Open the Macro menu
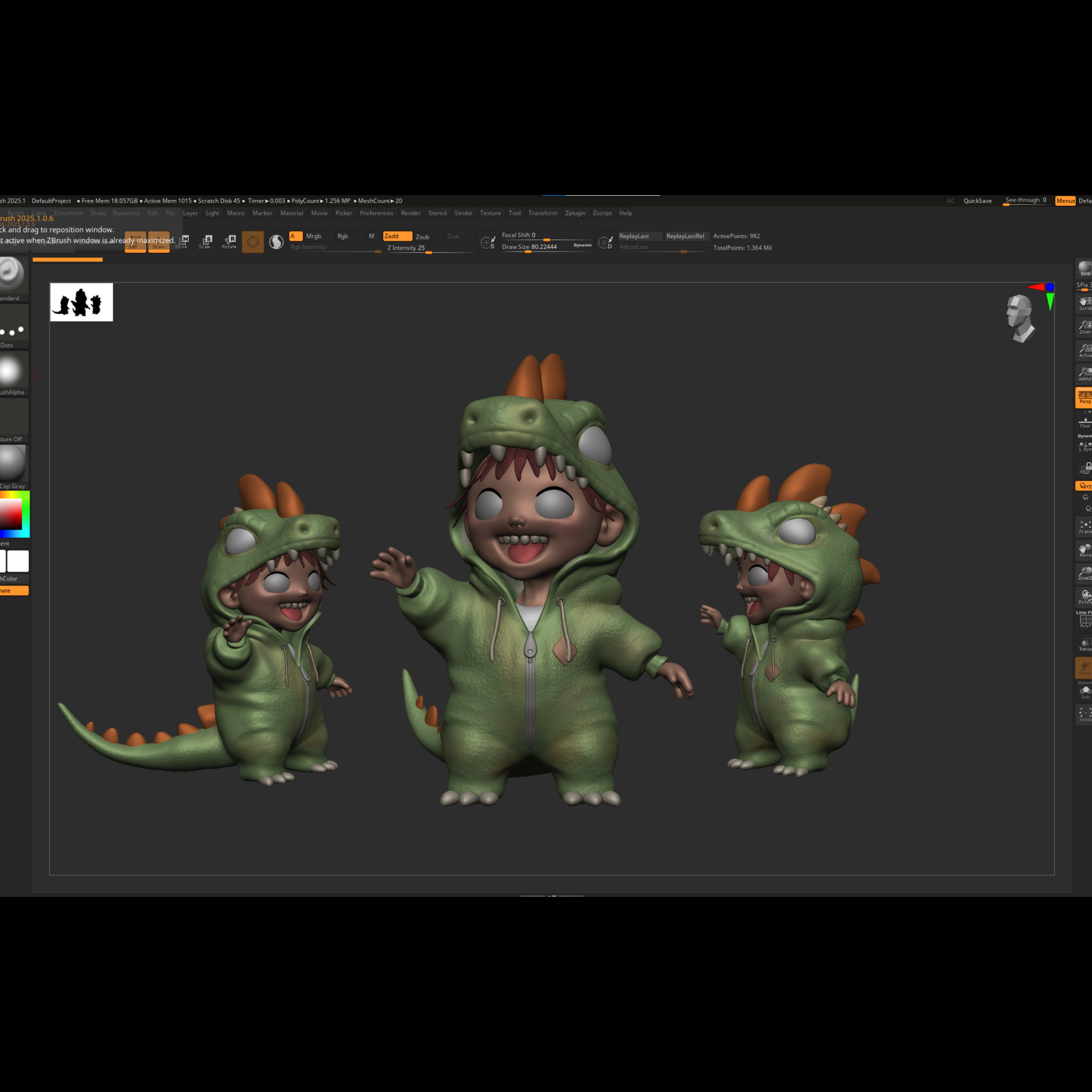The width and height of the screenshot is (1092, 1092). tap(236, 213)
